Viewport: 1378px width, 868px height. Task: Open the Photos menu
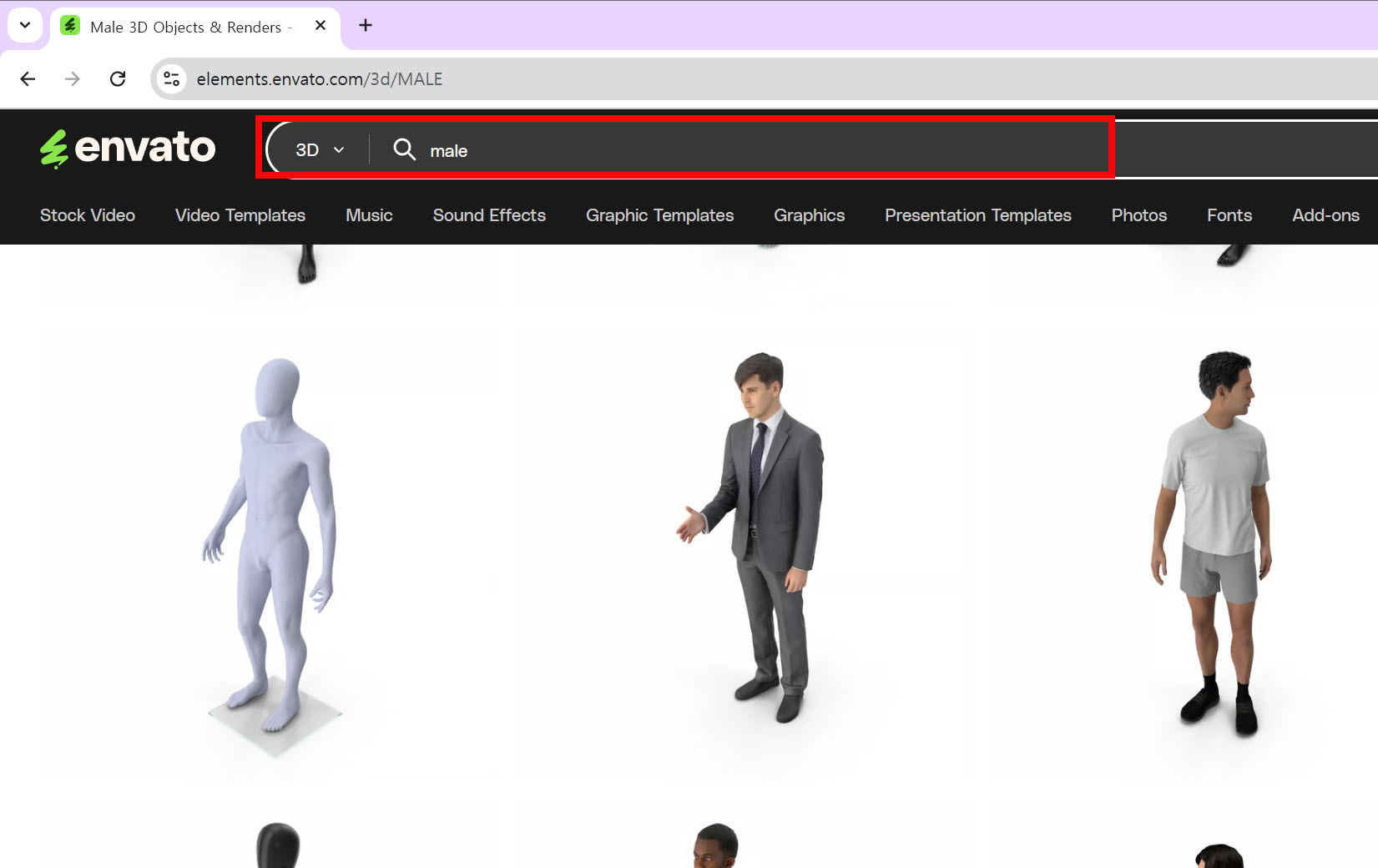point(1138,215)
